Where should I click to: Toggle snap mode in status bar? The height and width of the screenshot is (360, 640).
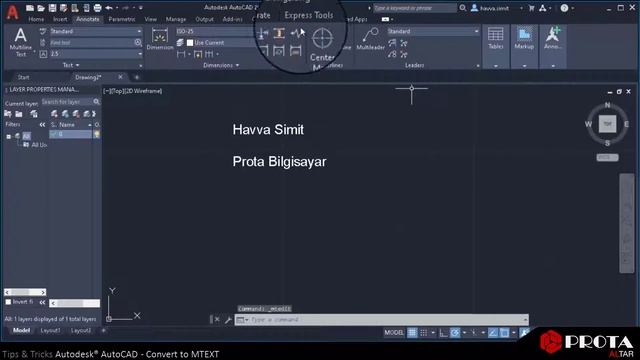[x=424, y=333]
